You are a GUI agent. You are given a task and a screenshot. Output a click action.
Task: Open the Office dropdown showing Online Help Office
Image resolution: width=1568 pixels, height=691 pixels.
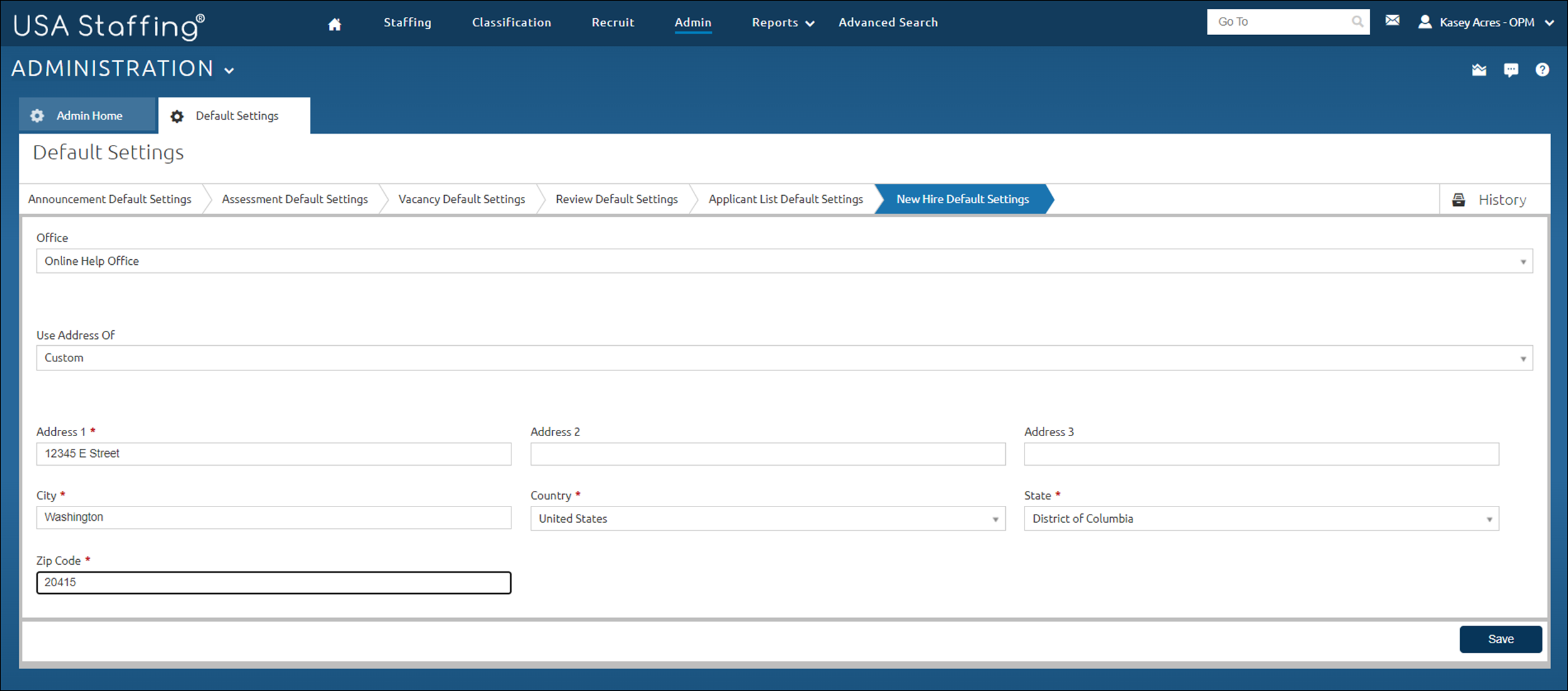[1523, 260]
